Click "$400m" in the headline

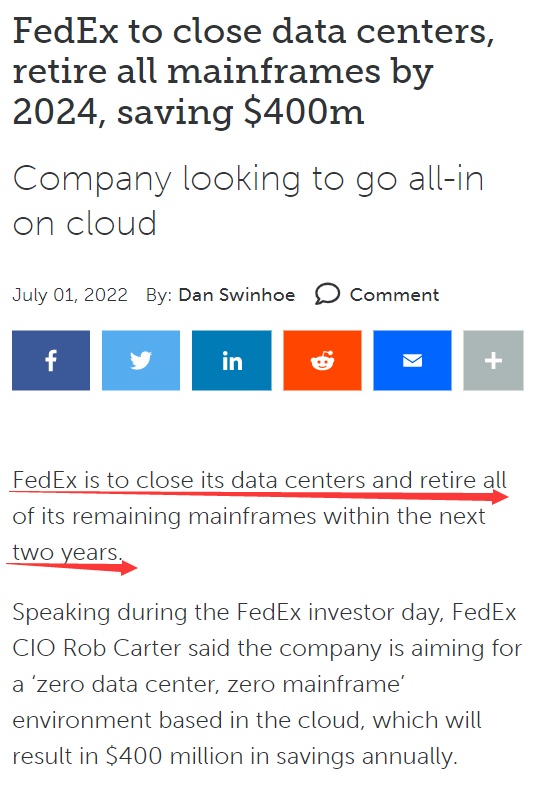(304, 112)
